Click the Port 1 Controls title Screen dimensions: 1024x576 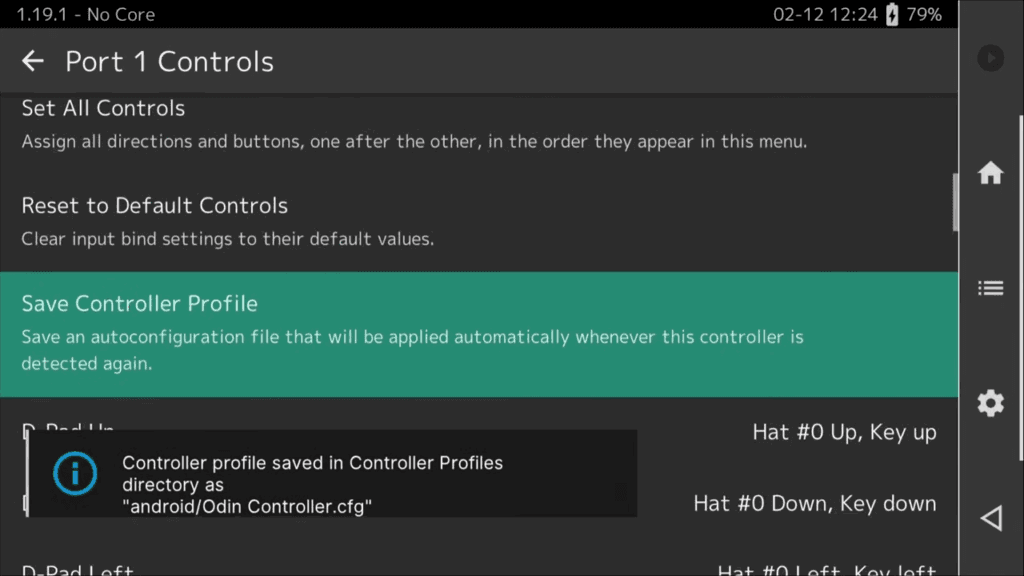pos(169,61)
